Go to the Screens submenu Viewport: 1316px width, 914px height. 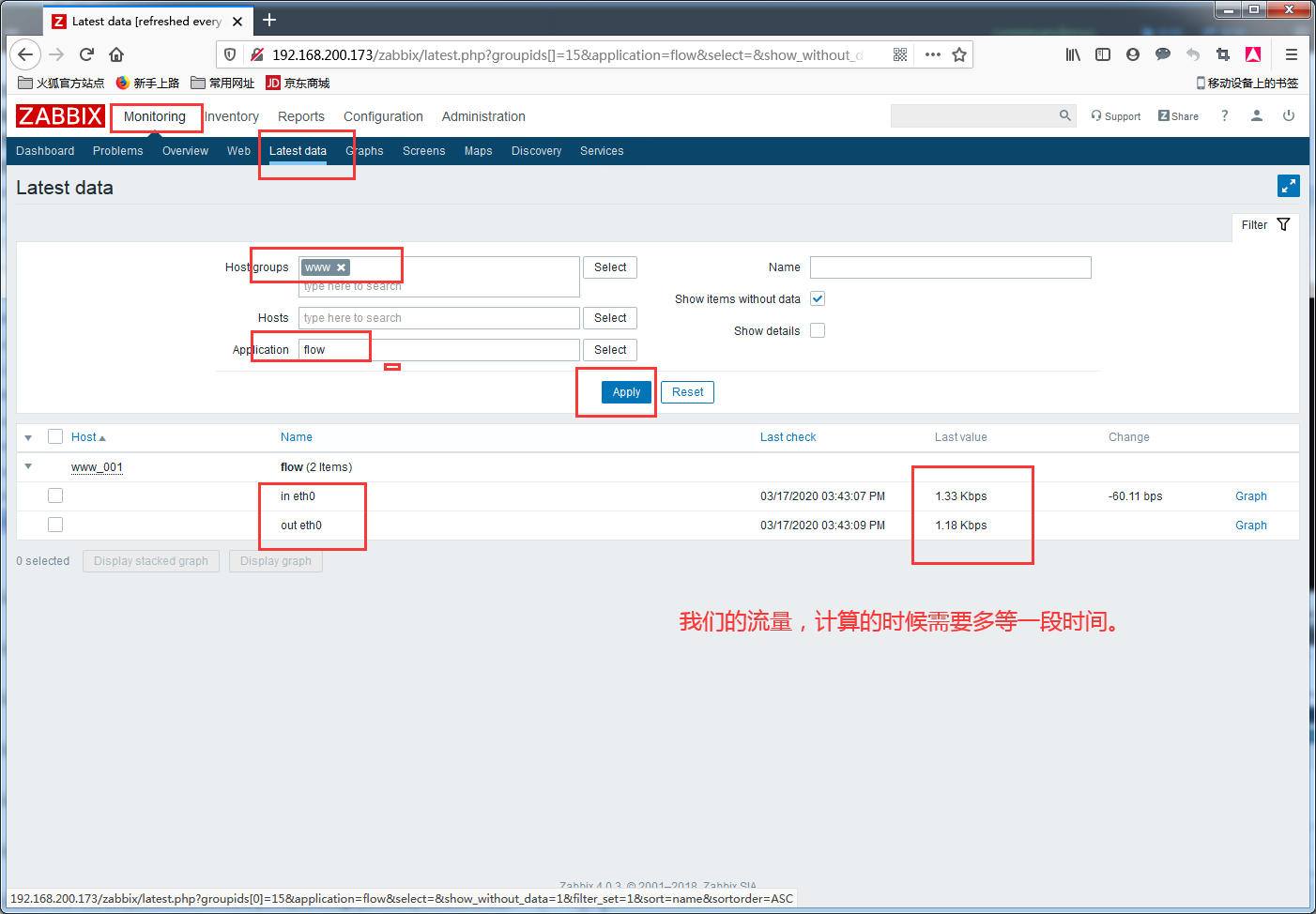pos(424,151)
